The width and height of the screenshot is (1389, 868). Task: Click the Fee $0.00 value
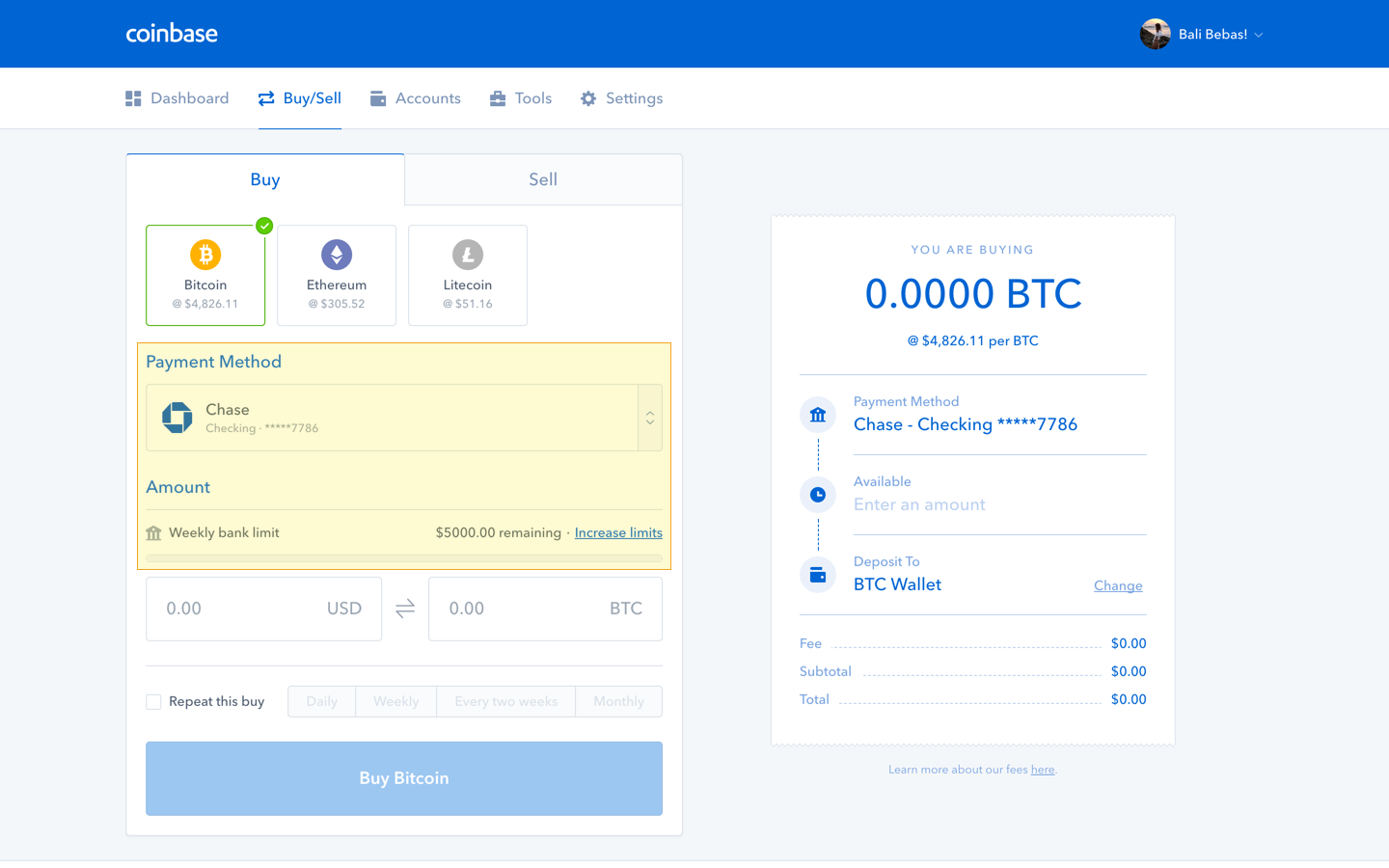click(x=1129, y=643)
